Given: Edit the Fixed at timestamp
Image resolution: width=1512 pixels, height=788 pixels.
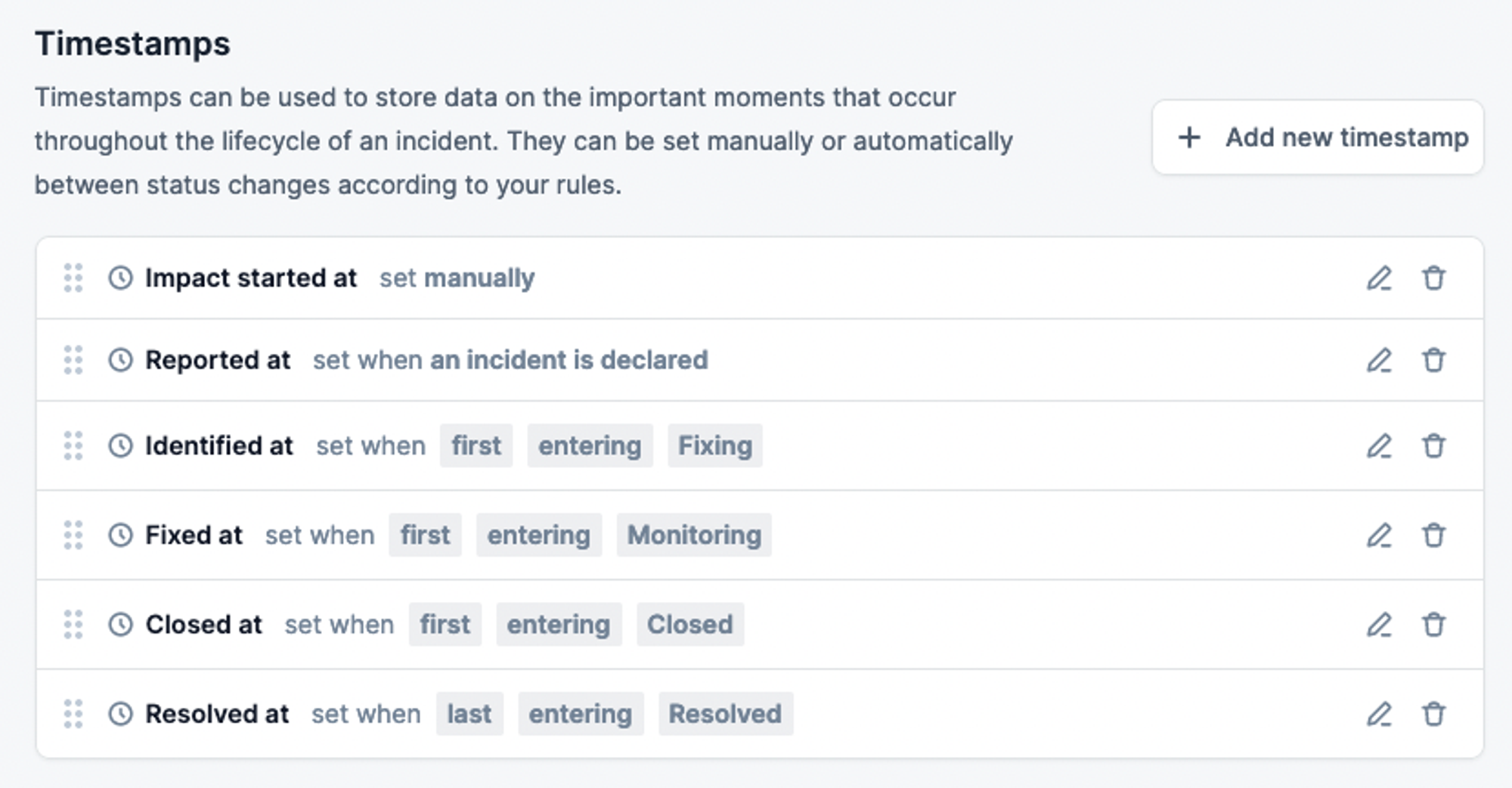Looking at the screenshot, I should coord(1379,535).
